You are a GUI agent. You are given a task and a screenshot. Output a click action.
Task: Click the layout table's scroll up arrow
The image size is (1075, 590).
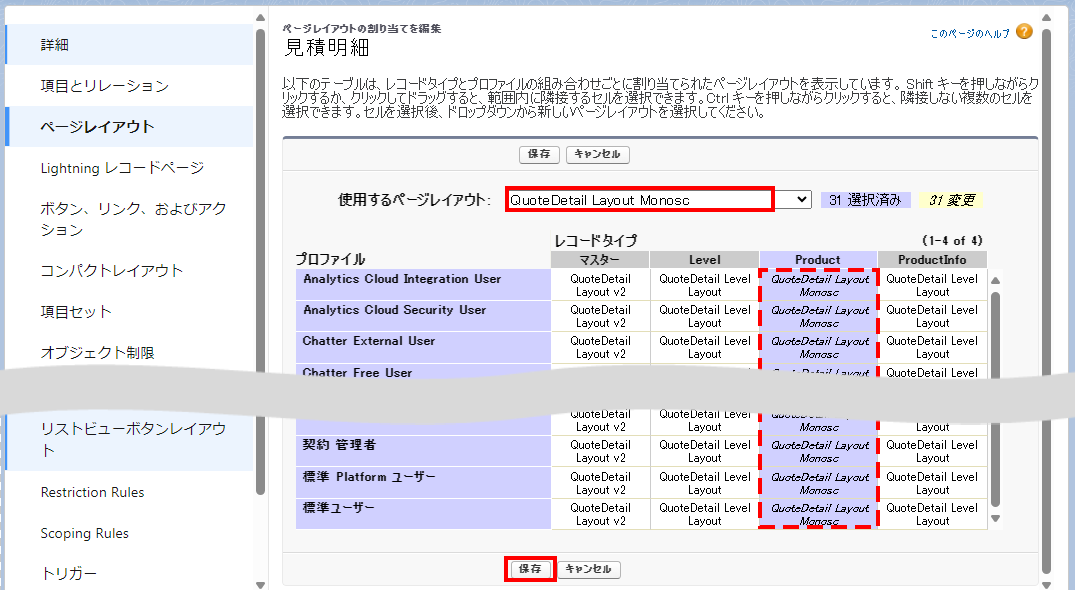coord(994,281)
